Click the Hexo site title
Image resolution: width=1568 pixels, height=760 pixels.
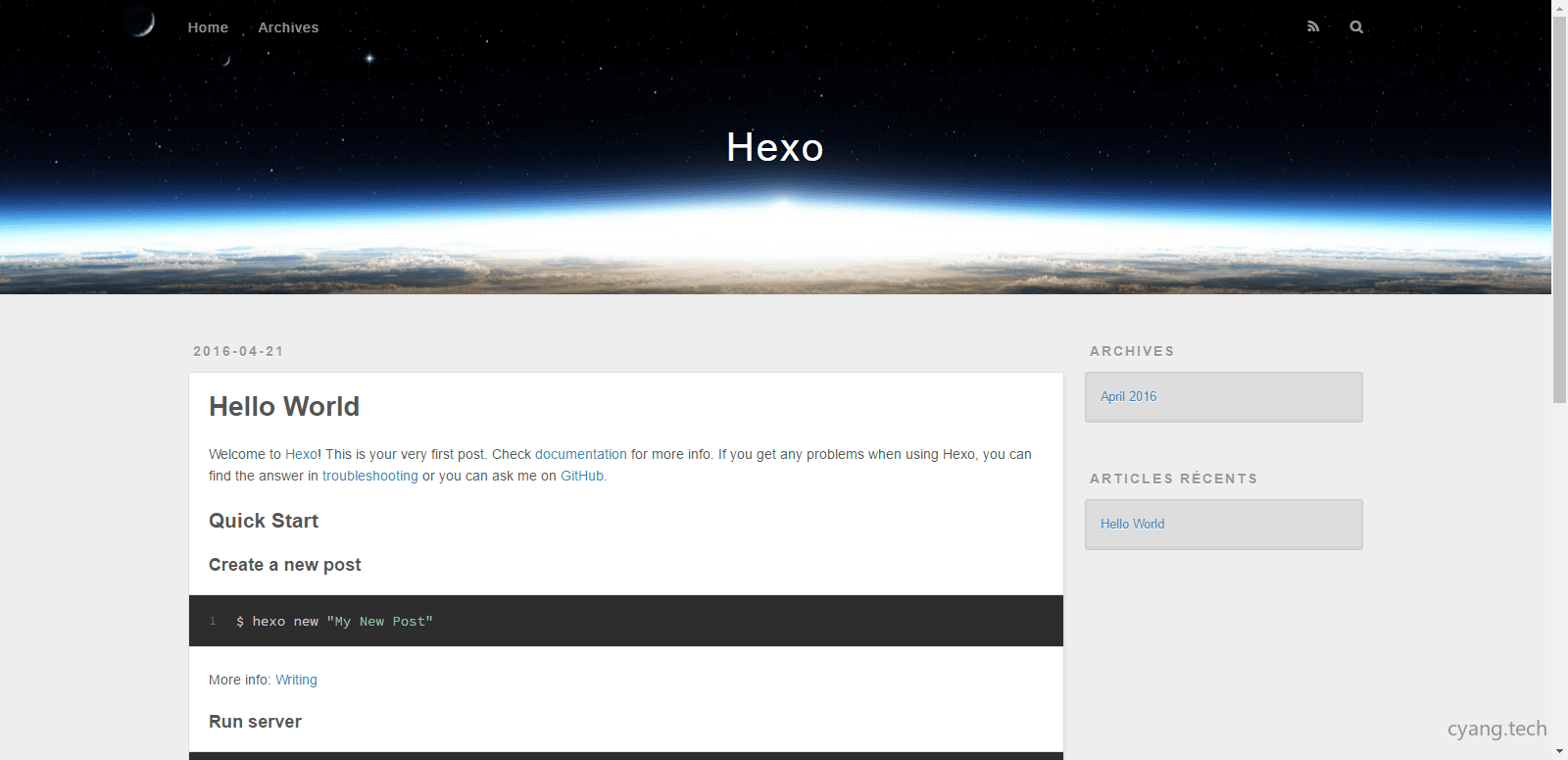[x=774, y=148]
